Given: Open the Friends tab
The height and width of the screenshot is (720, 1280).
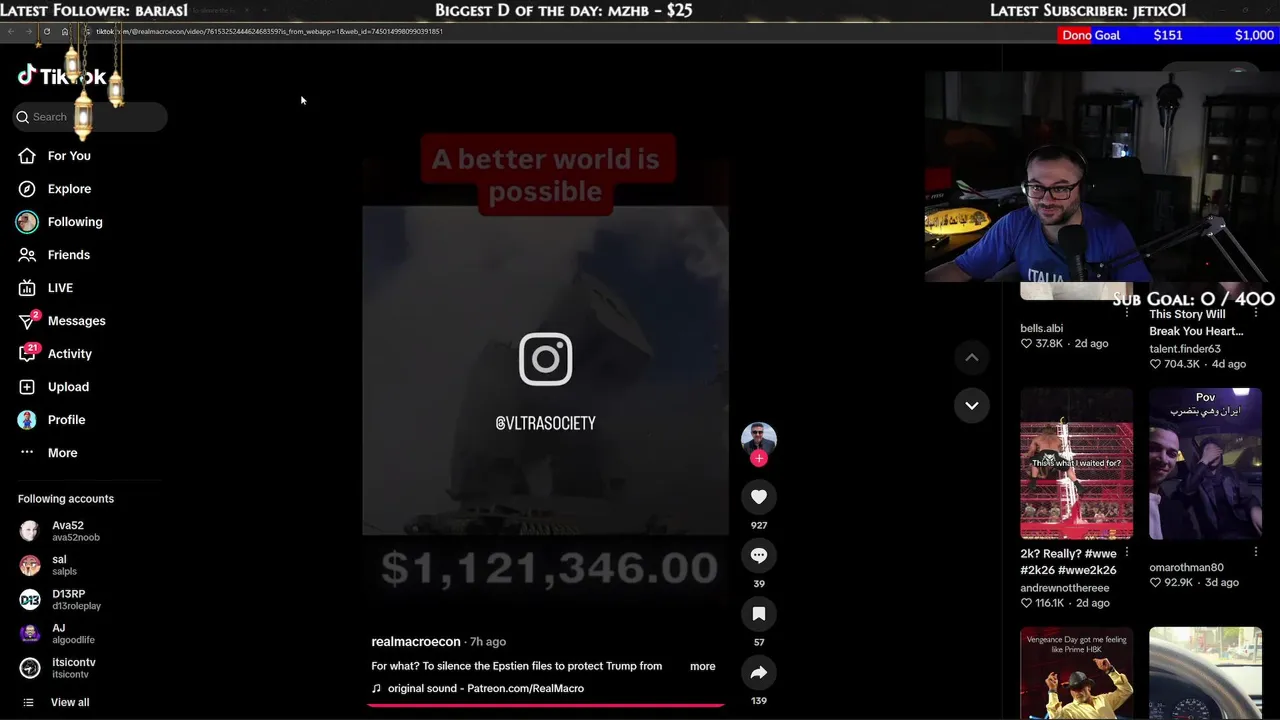Looking at the screenshot, I should (54, 255).
